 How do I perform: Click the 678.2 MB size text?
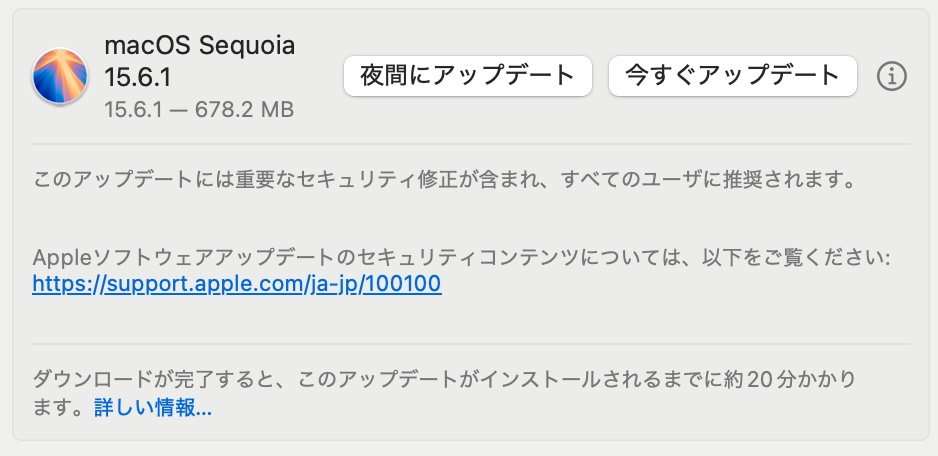pyautogui.click(x=244, y=110)
